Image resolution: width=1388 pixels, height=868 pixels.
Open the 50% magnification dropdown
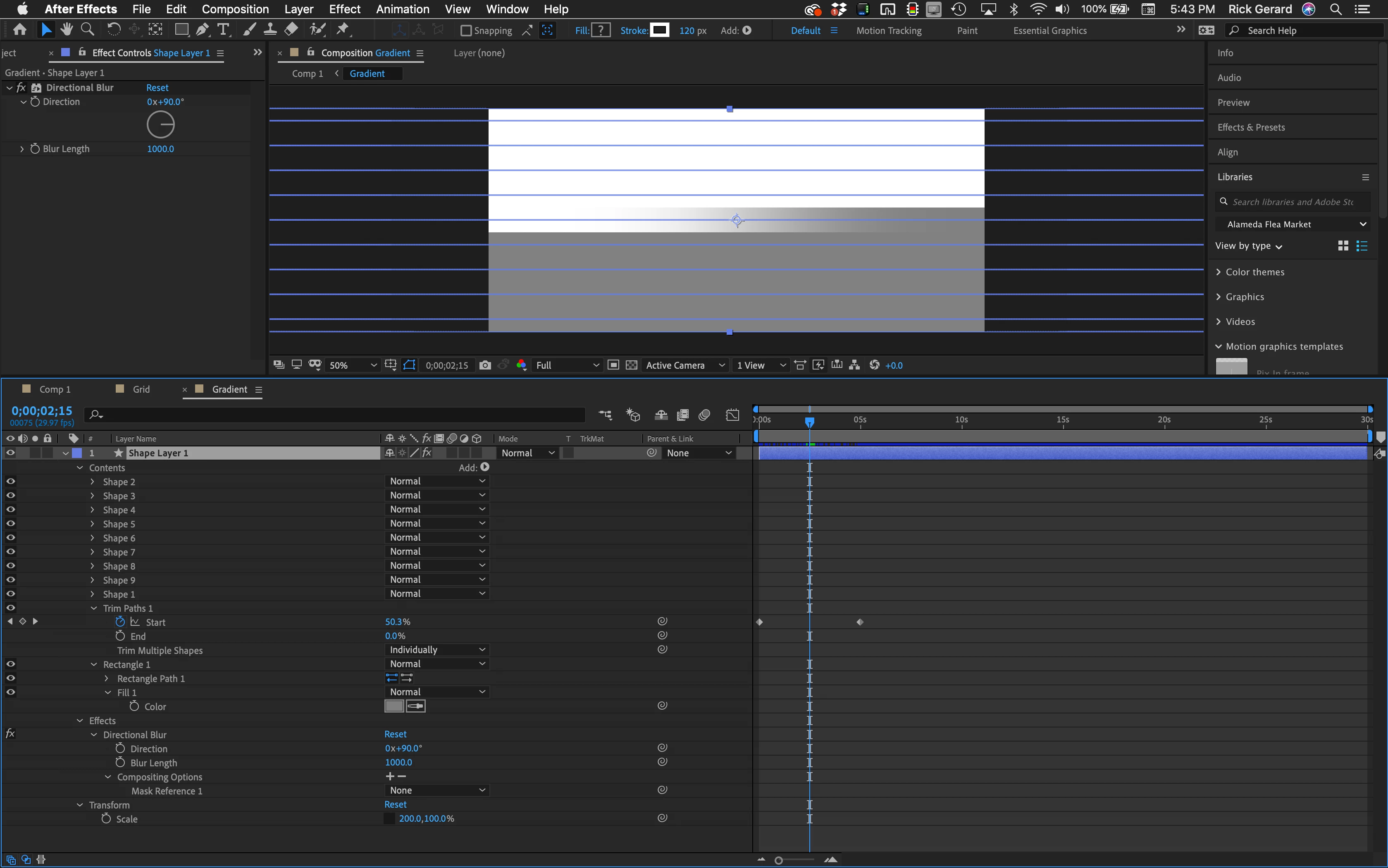tap(352, 365)
